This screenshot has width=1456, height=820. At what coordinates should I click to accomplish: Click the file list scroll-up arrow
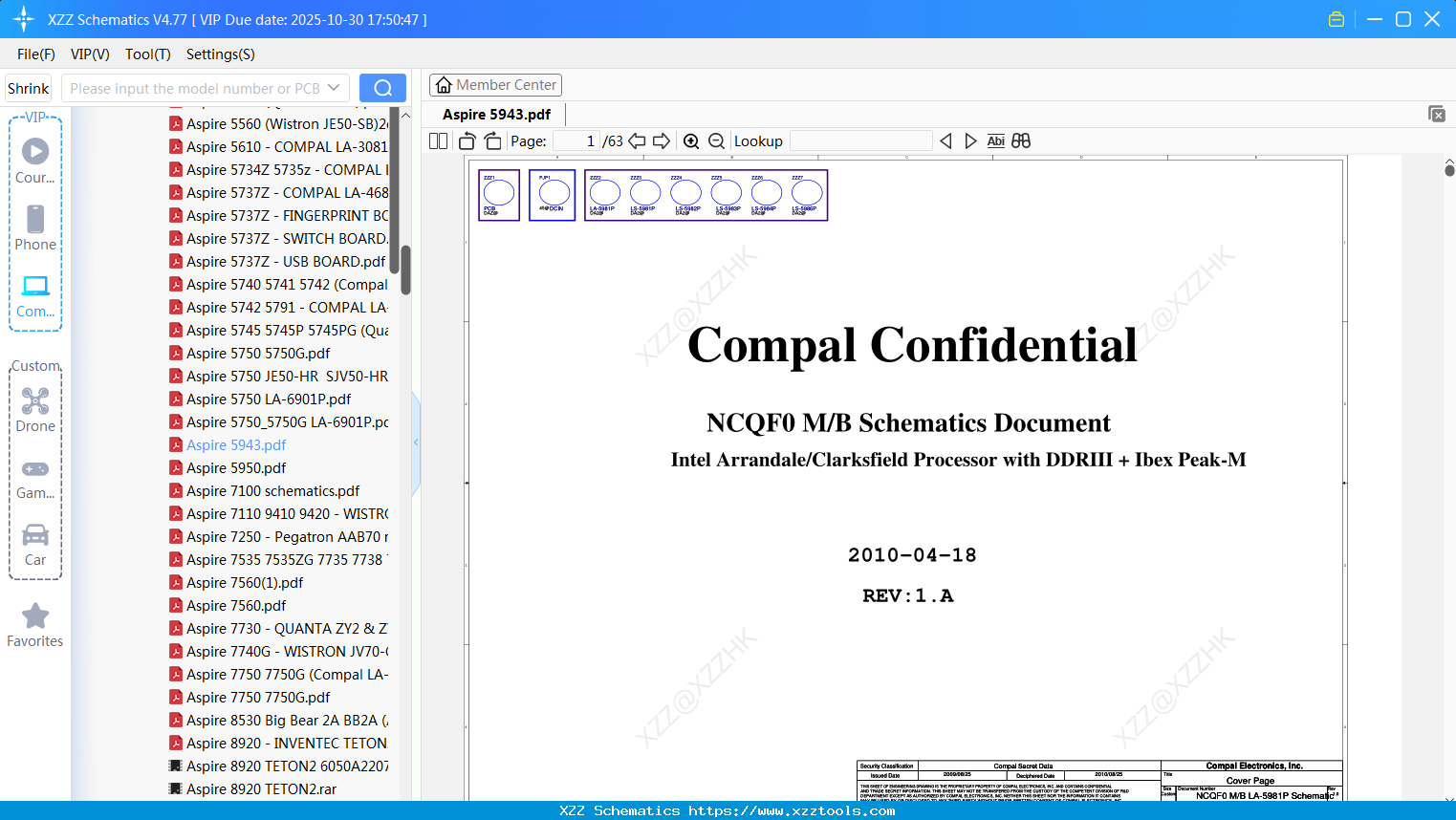(405, 115)
